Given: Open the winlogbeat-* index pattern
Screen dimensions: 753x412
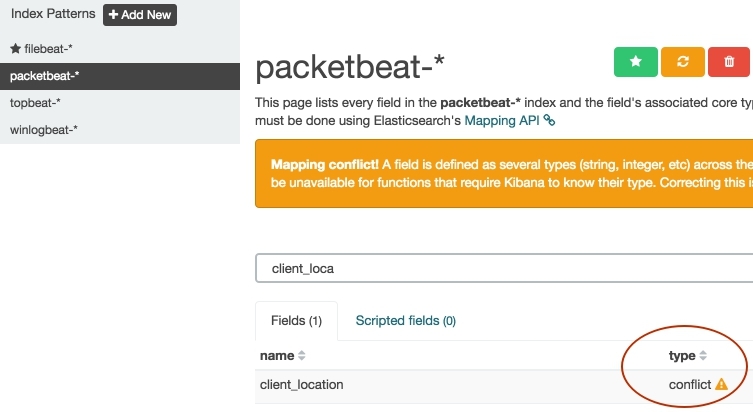Looking at the screenshot, I should pyautogui.click(x=44, y=129).
